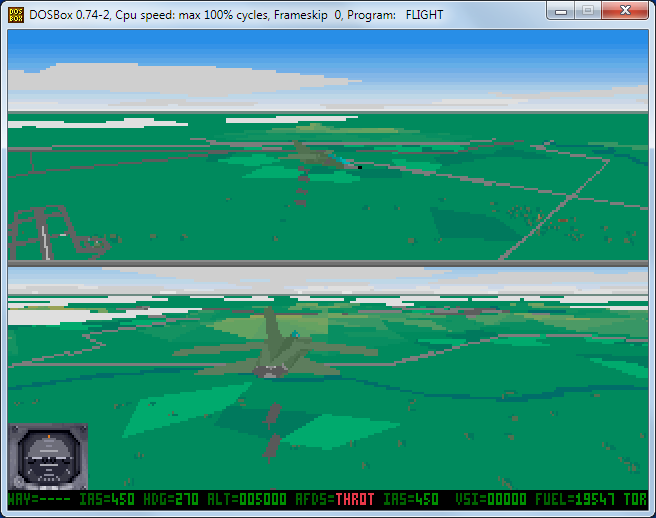Click the disabled maximize button

[x=588, y=11]
